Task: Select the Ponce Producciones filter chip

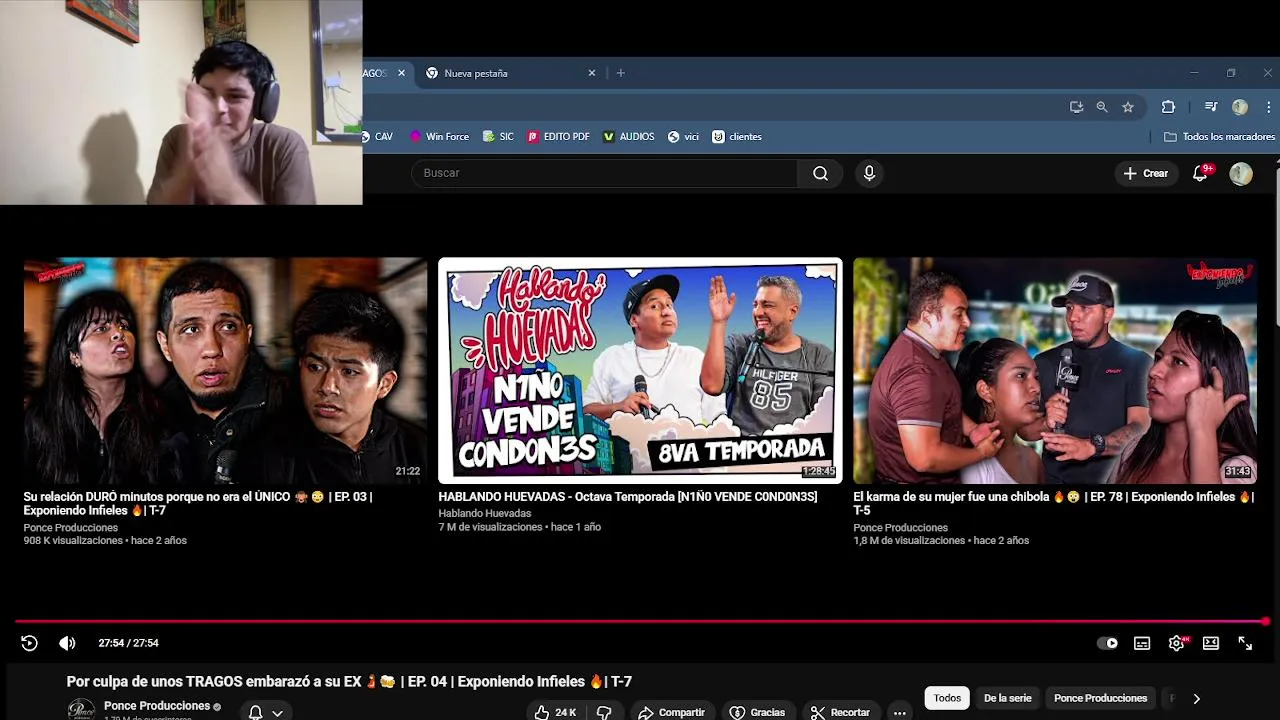Action: tap(1100, 698)
